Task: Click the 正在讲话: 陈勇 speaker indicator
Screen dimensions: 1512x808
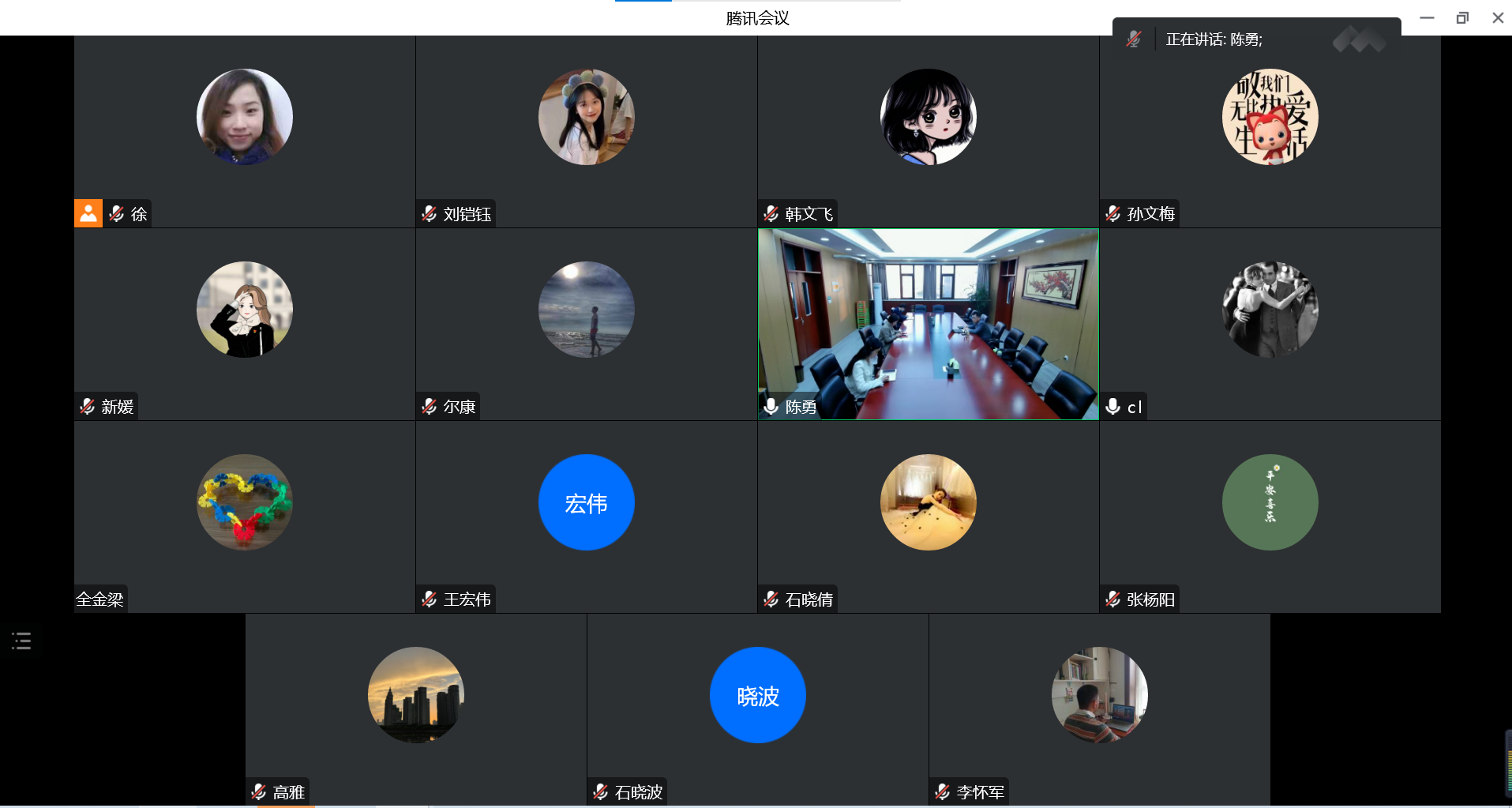Action: point(1214,39)
